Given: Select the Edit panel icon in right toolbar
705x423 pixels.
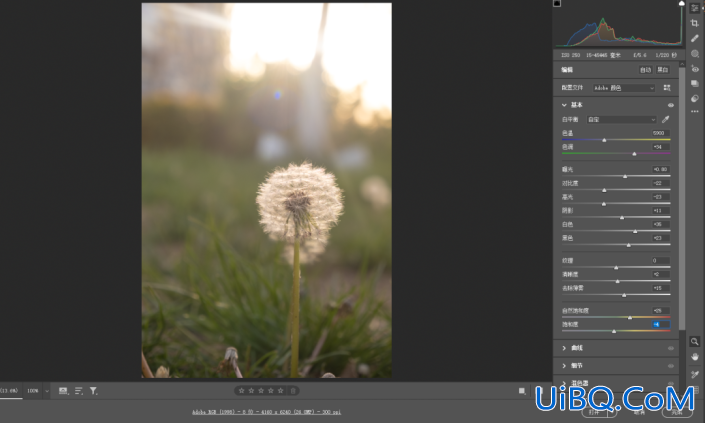Looking at the screenshot, I should click(x=695, y=8).
